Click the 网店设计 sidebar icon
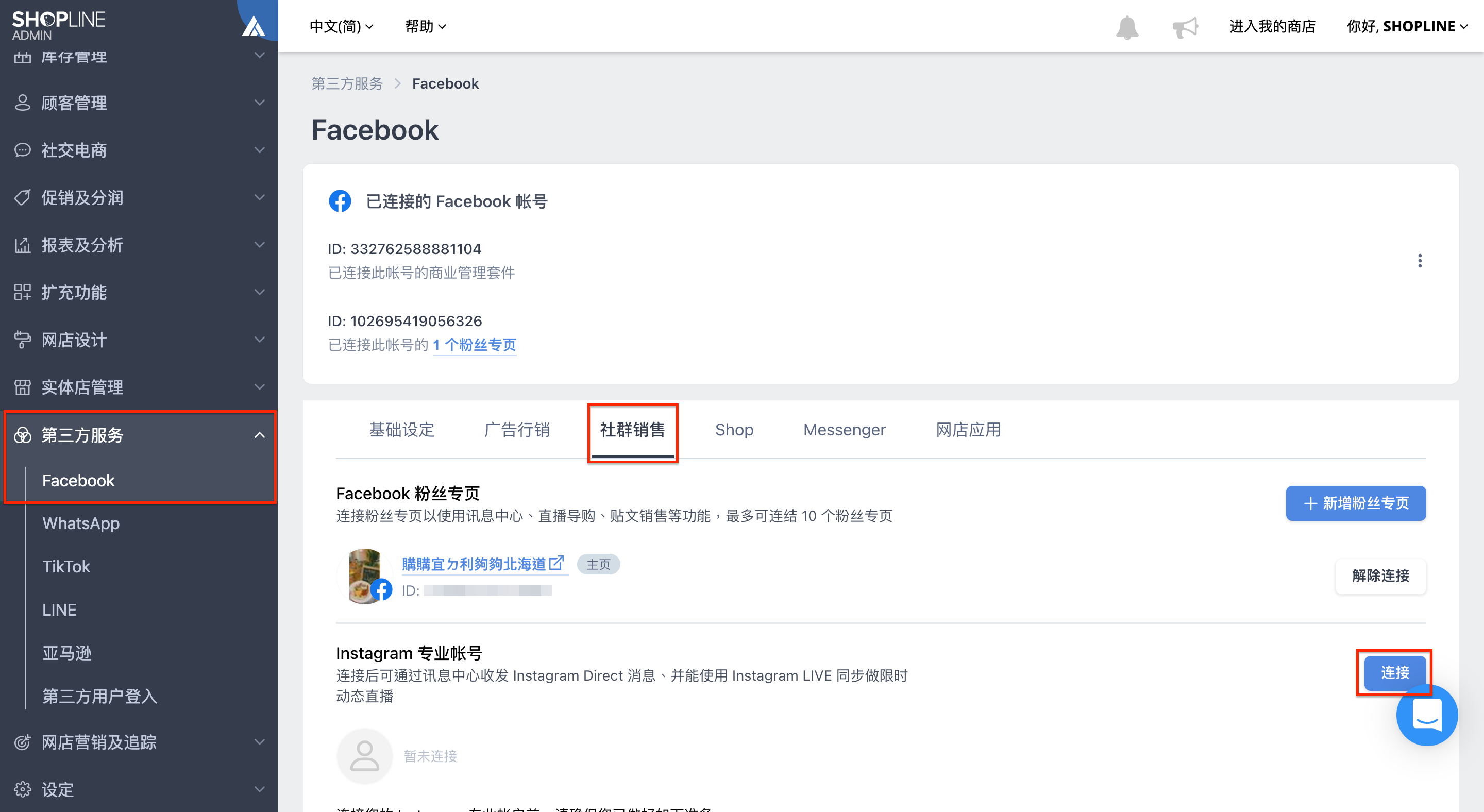This screenshot has height=812, width=1484. [x=23, y=340]
